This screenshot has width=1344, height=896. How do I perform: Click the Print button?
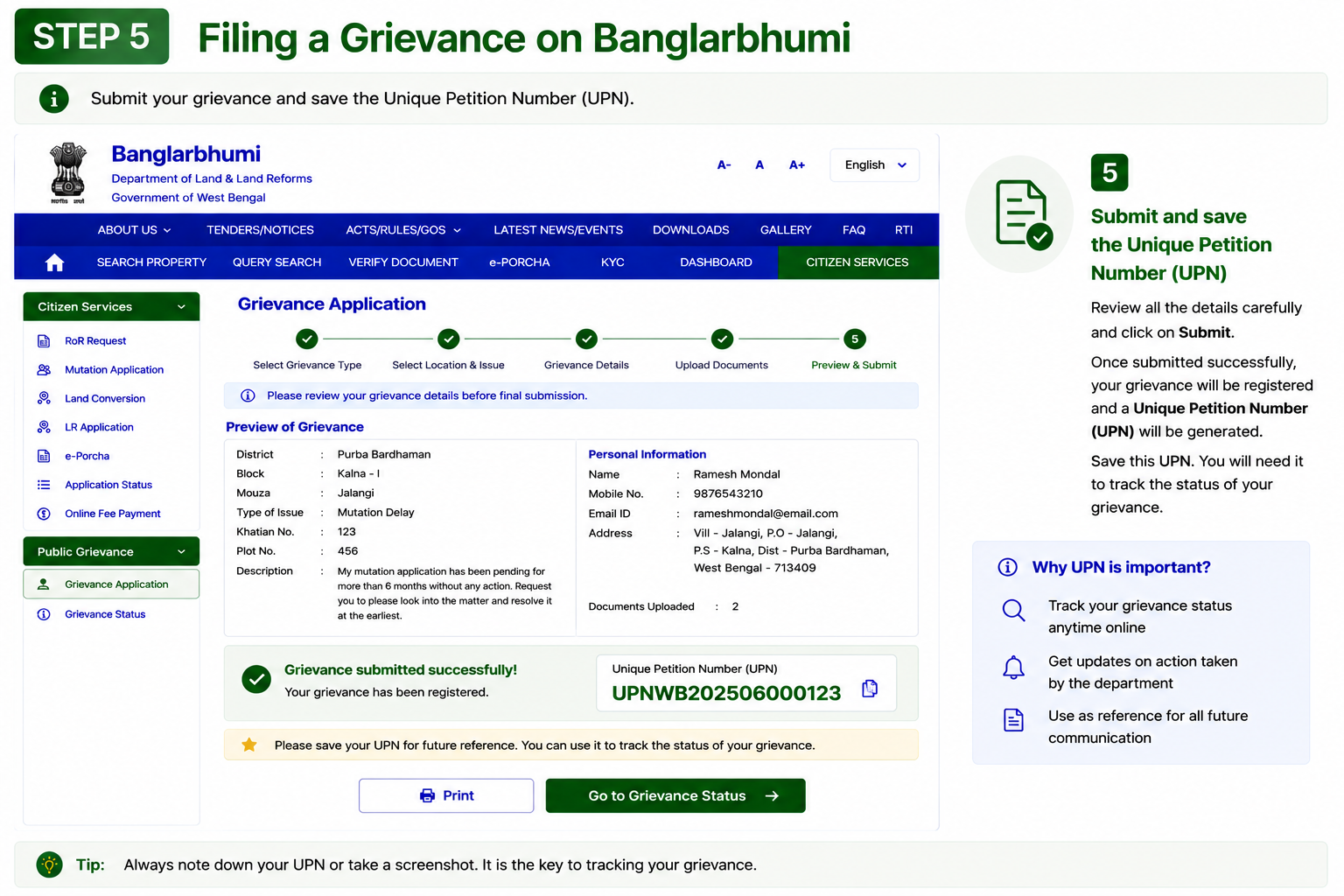(x=446, y=795)
